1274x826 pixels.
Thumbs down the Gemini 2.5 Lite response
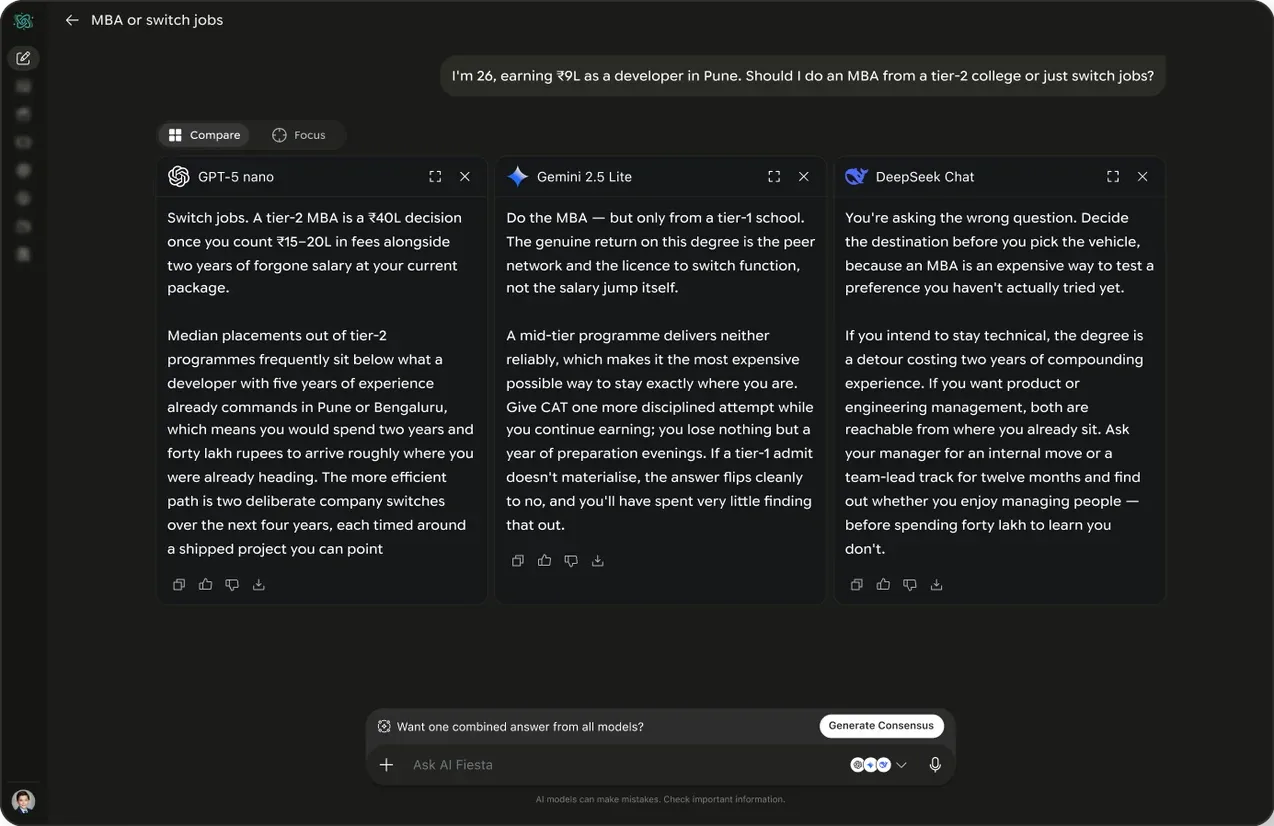[x=571, y=561]
